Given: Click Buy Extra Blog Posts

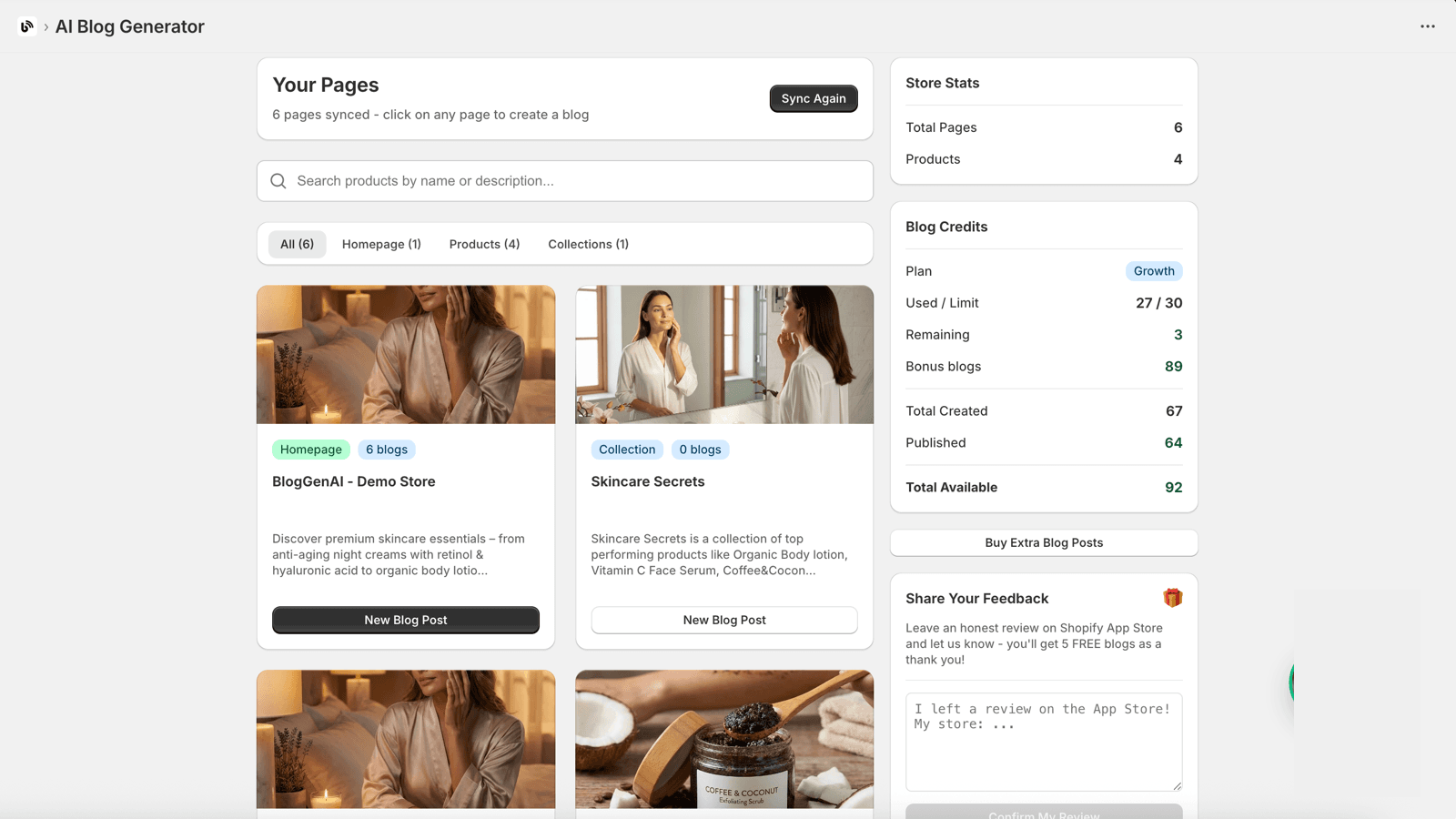Looking at the screenshot, I should [x=1043, y=542].
